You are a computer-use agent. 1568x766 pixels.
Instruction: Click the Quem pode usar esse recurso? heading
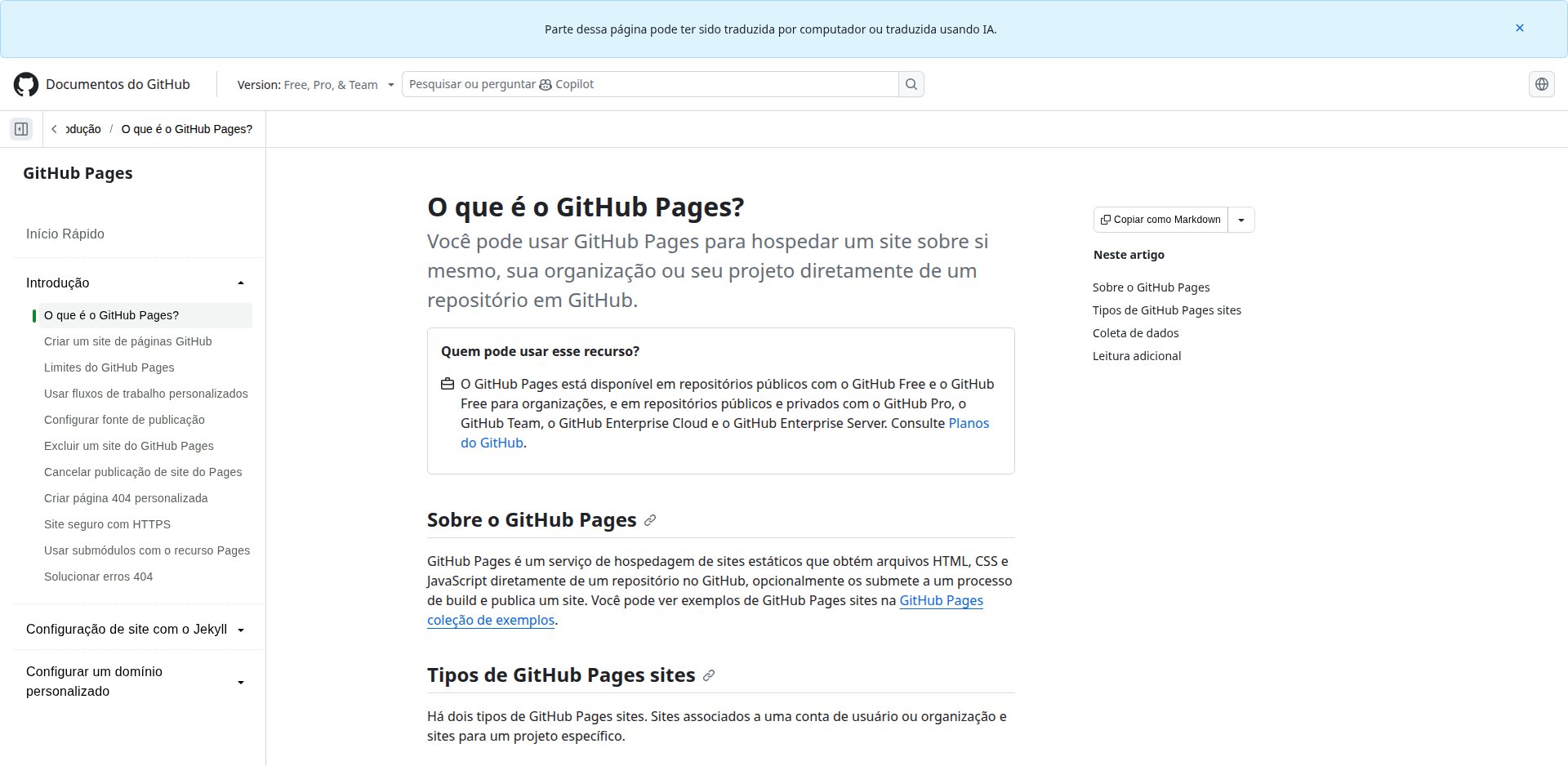pos(540,351)
